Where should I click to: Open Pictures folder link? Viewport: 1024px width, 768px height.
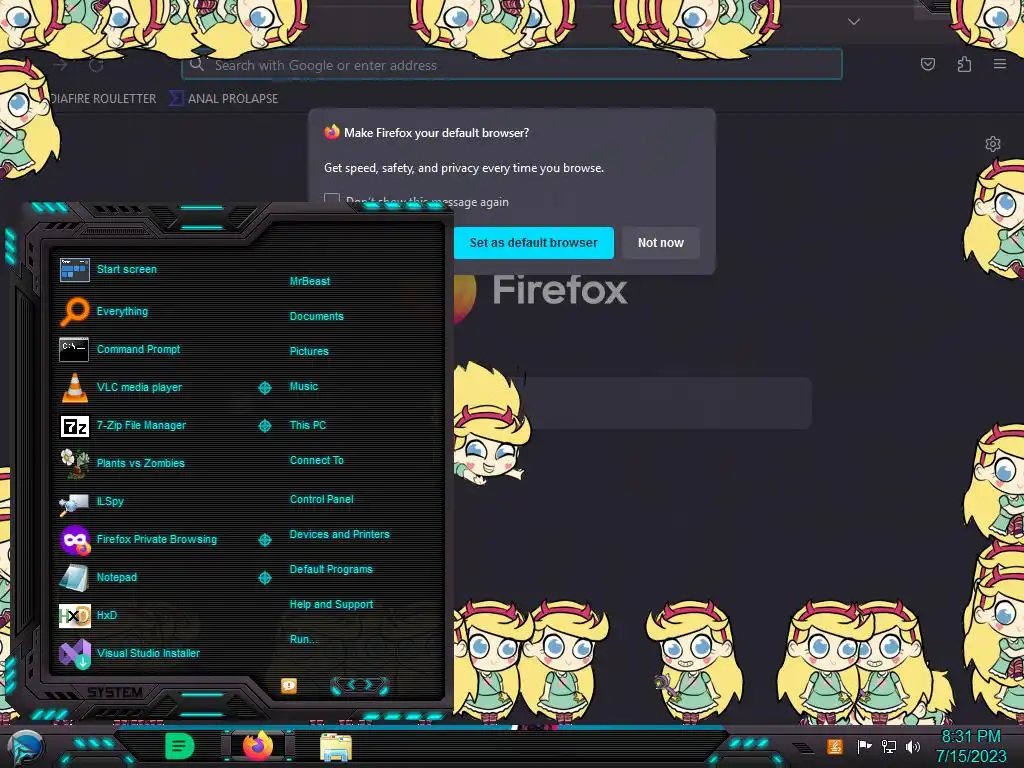coord(309,351)
